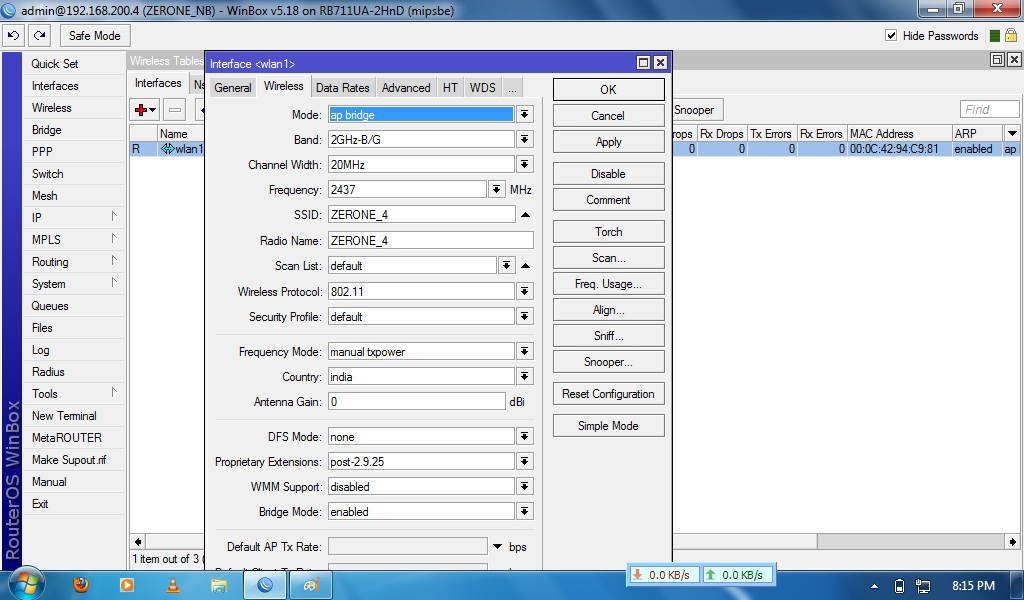The width and height of the screenshot is (1024, 600).
Task: Switch to Simple Mode button
Action: click(x=608, y=426)
